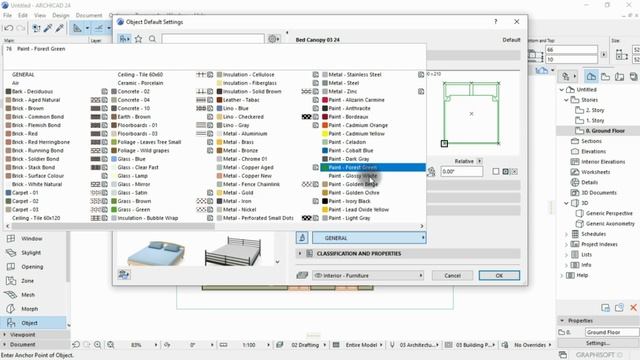This screenshot has height=360, width=640.
Task: Select the Mesh tool
Action: pyautogui.click(x=28, y=295)
